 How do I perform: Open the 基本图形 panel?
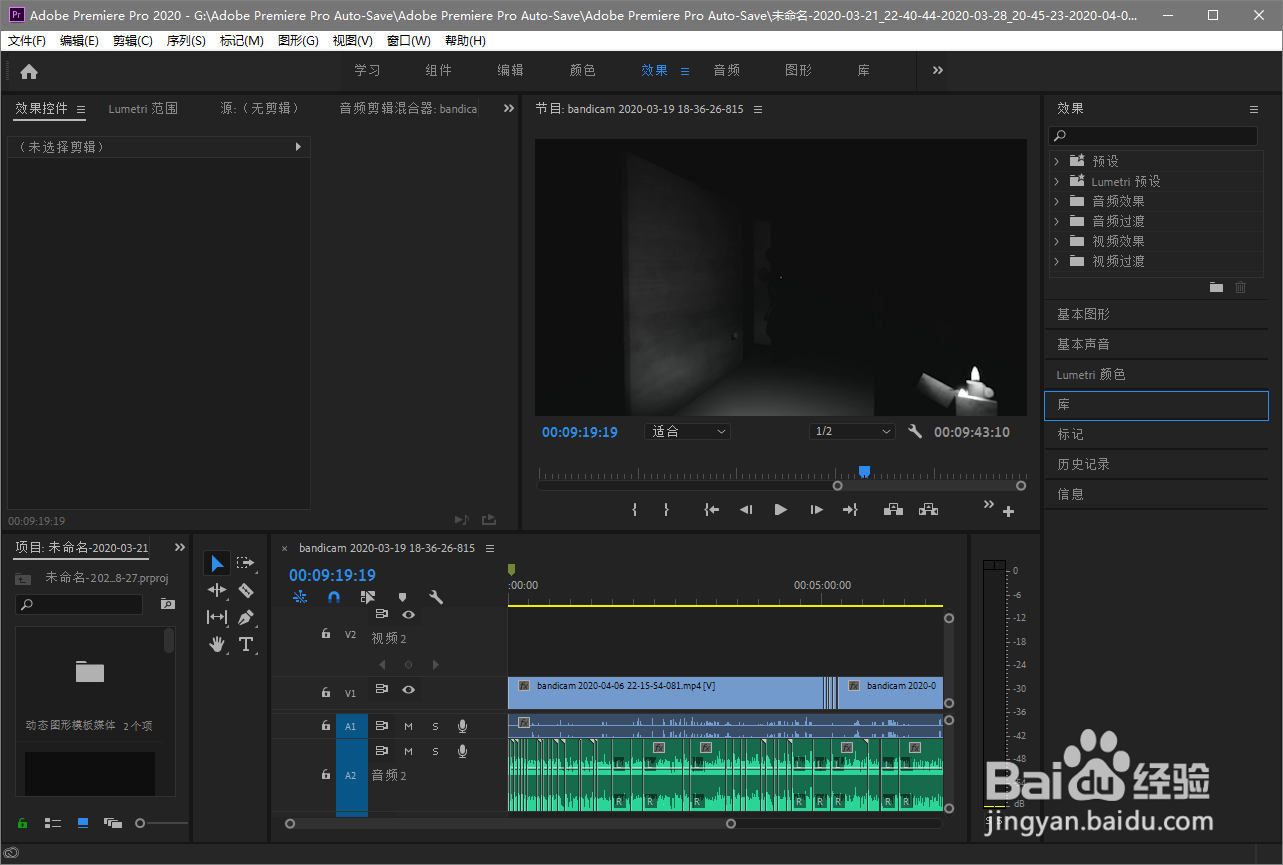click(x=1083, y=314)
